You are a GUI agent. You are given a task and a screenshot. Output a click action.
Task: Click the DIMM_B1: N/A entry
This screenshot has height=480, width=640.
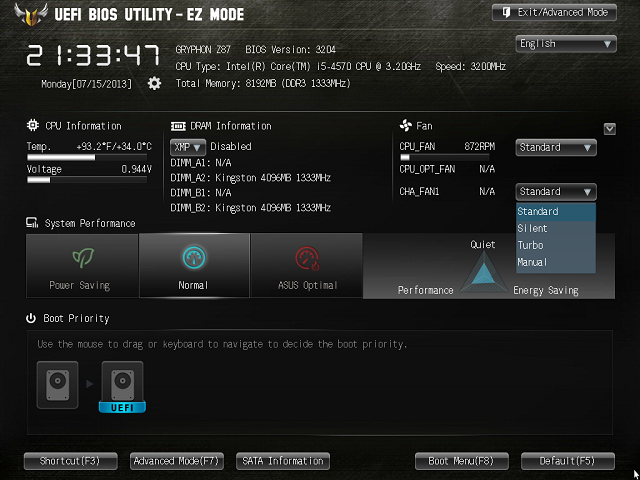pyautogui.click(x=201, y=193)
